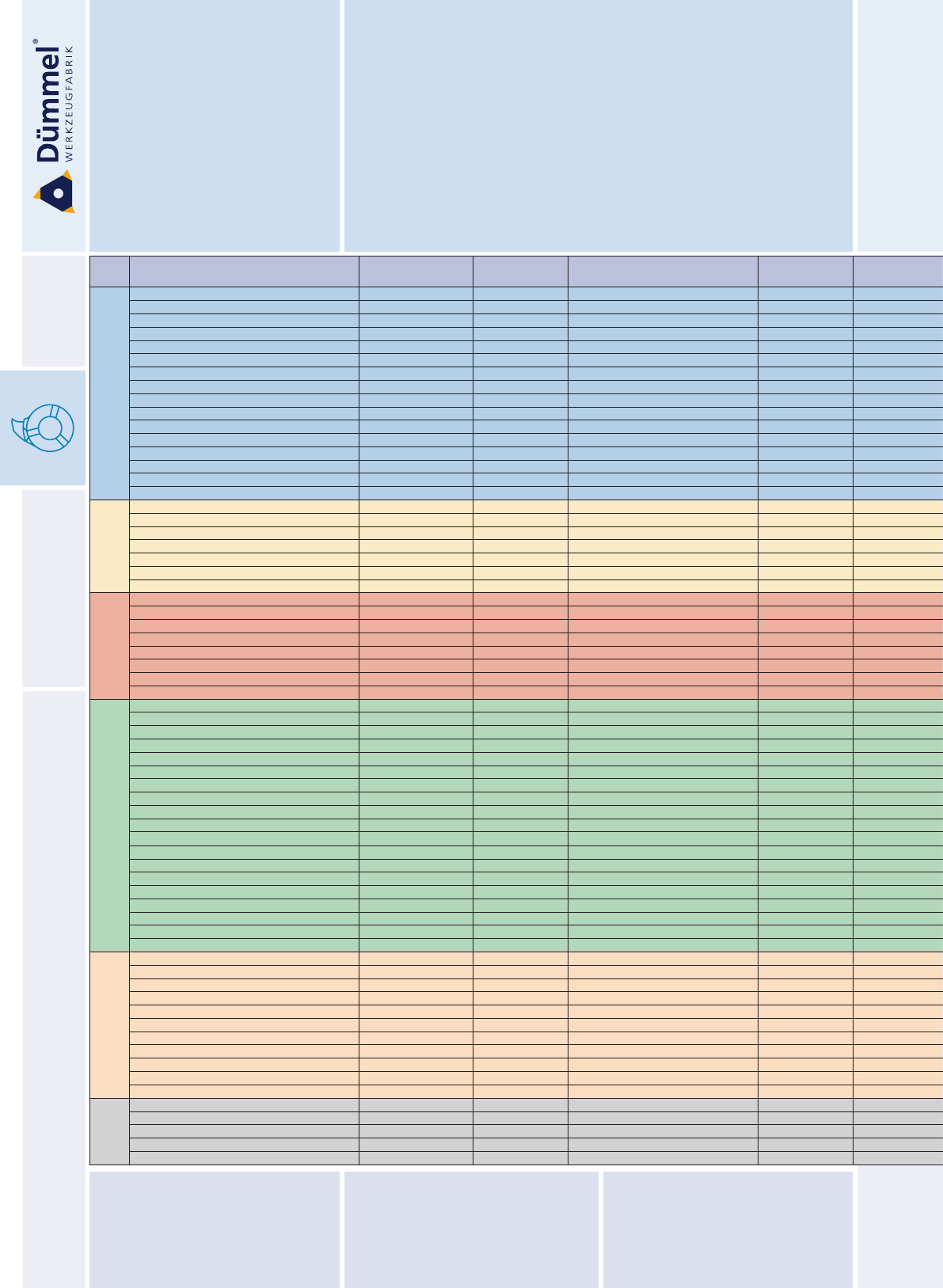Click the Dümmel Werkzeugfabrik wordmark
This screenshot has width=943, height=1288.
55,101
